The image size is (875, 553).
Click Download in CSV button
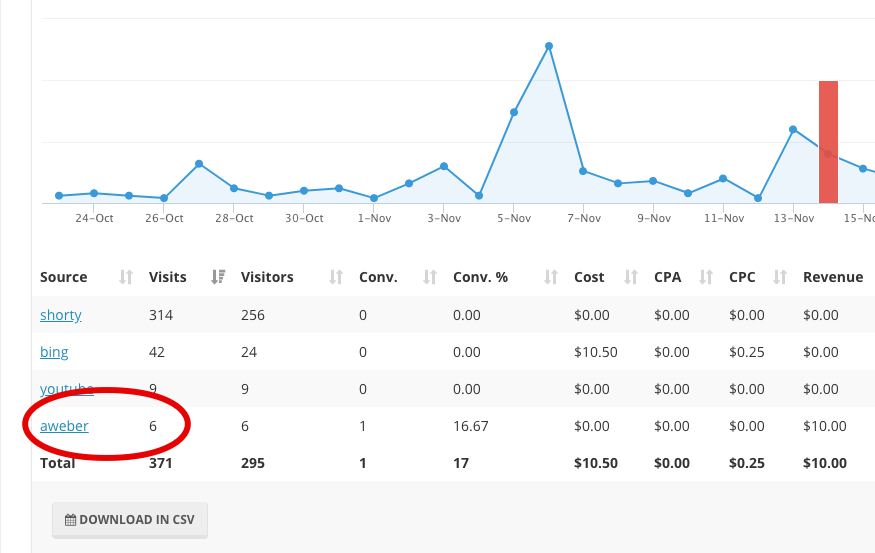tap(130, 520)
